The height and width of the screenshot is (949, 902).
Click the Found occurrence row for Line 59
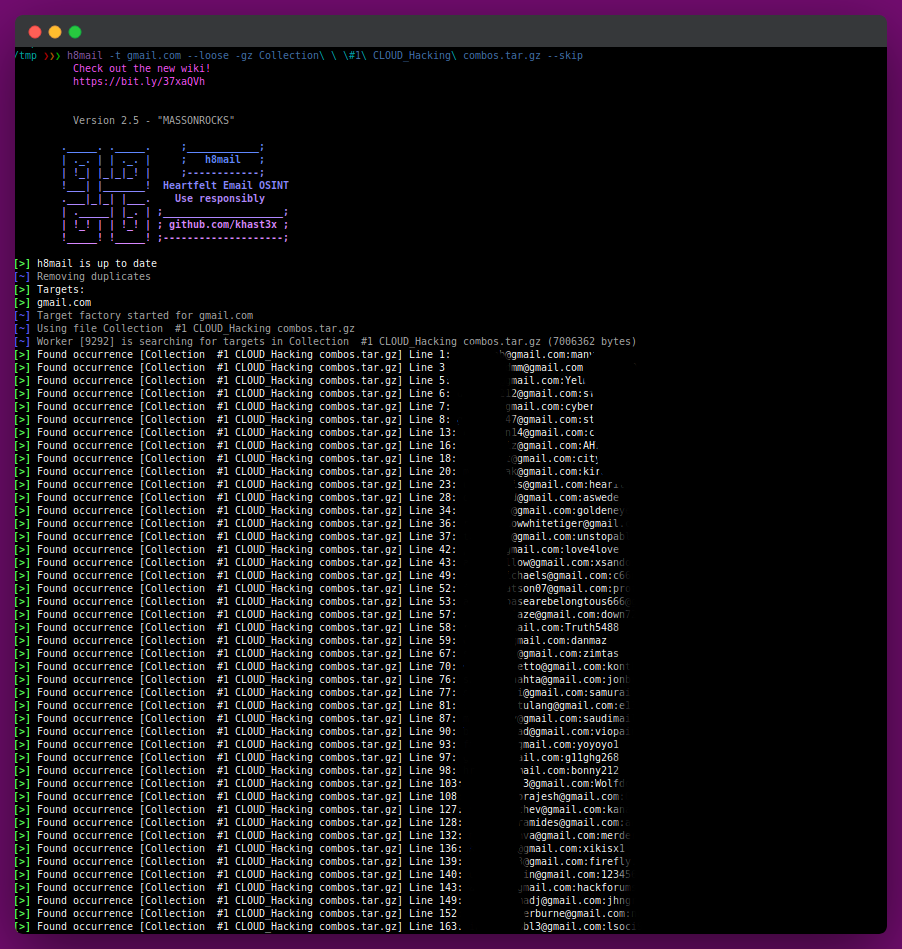pos(311,640)
